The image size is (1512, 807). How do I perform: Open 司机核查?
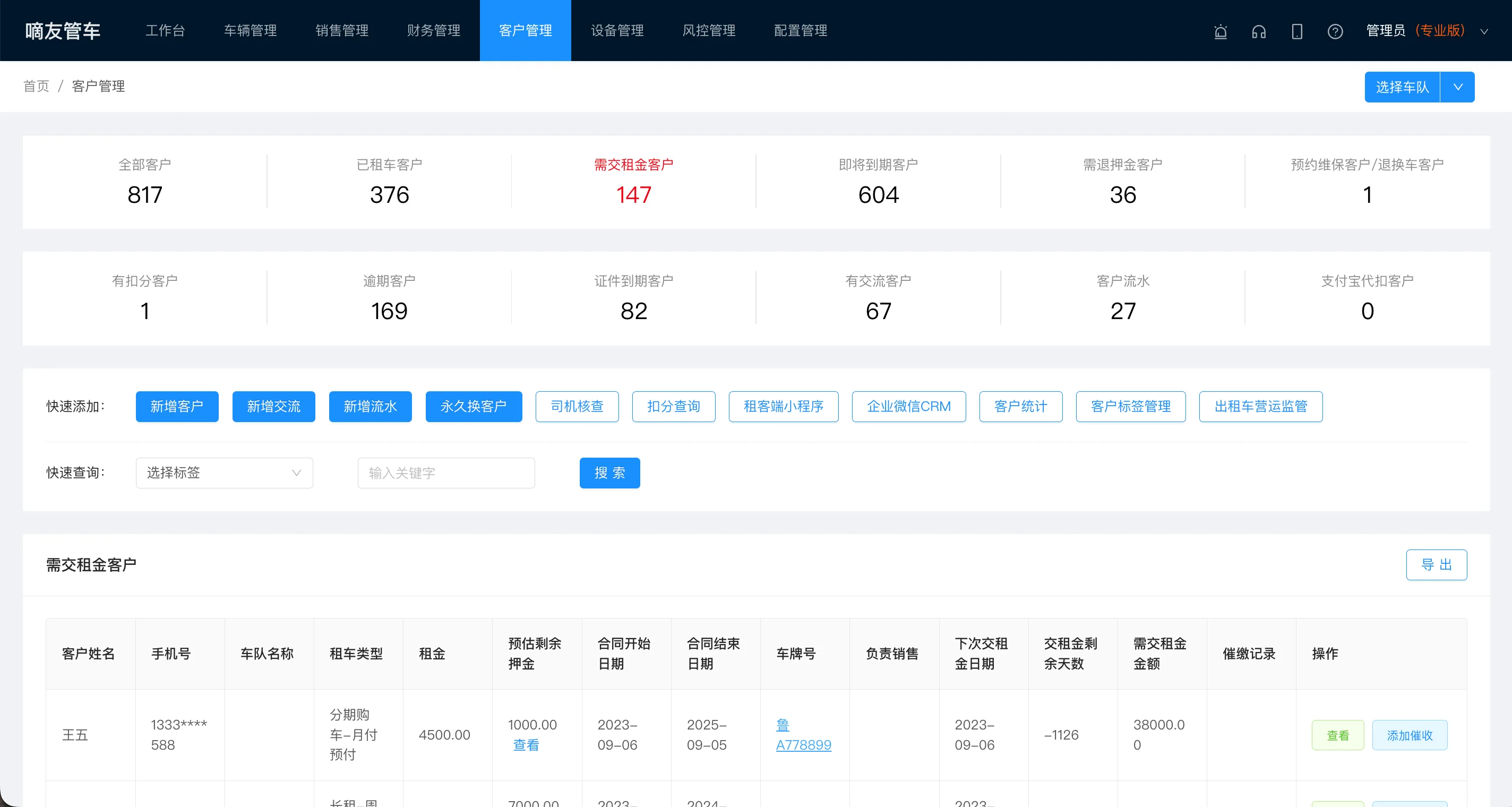click(577, 406)
